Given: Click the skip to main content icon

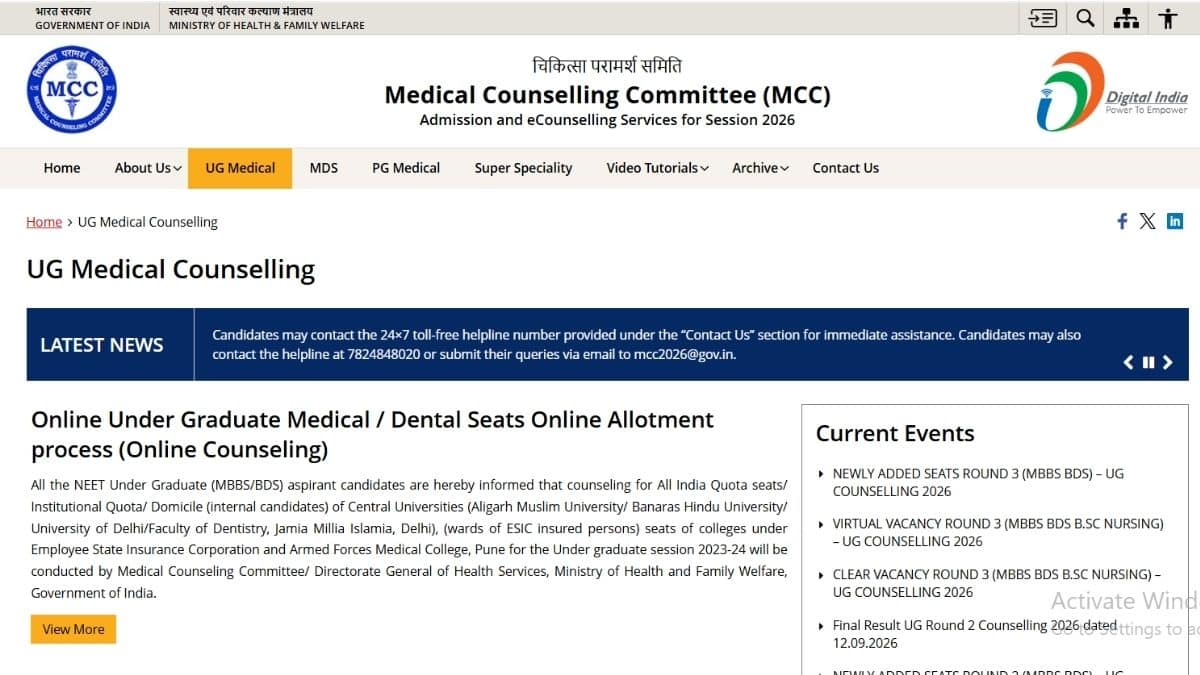Looking at the screenshot, I should 1043,18.
